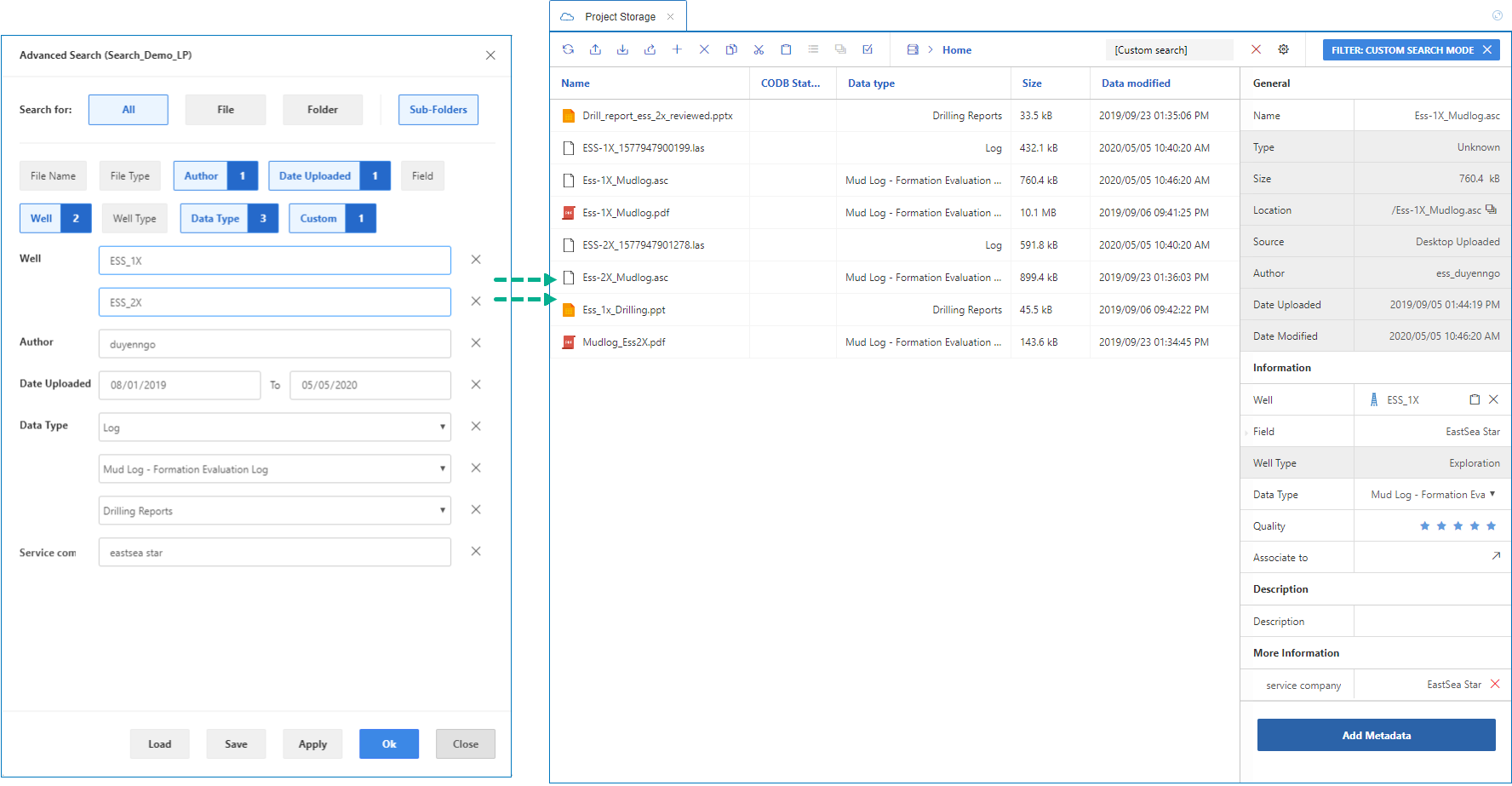Click copy-location icon beside /Ess-1X_Mudlog.asc
Screen dimensions: 1512x786
tap(1491, 209)
